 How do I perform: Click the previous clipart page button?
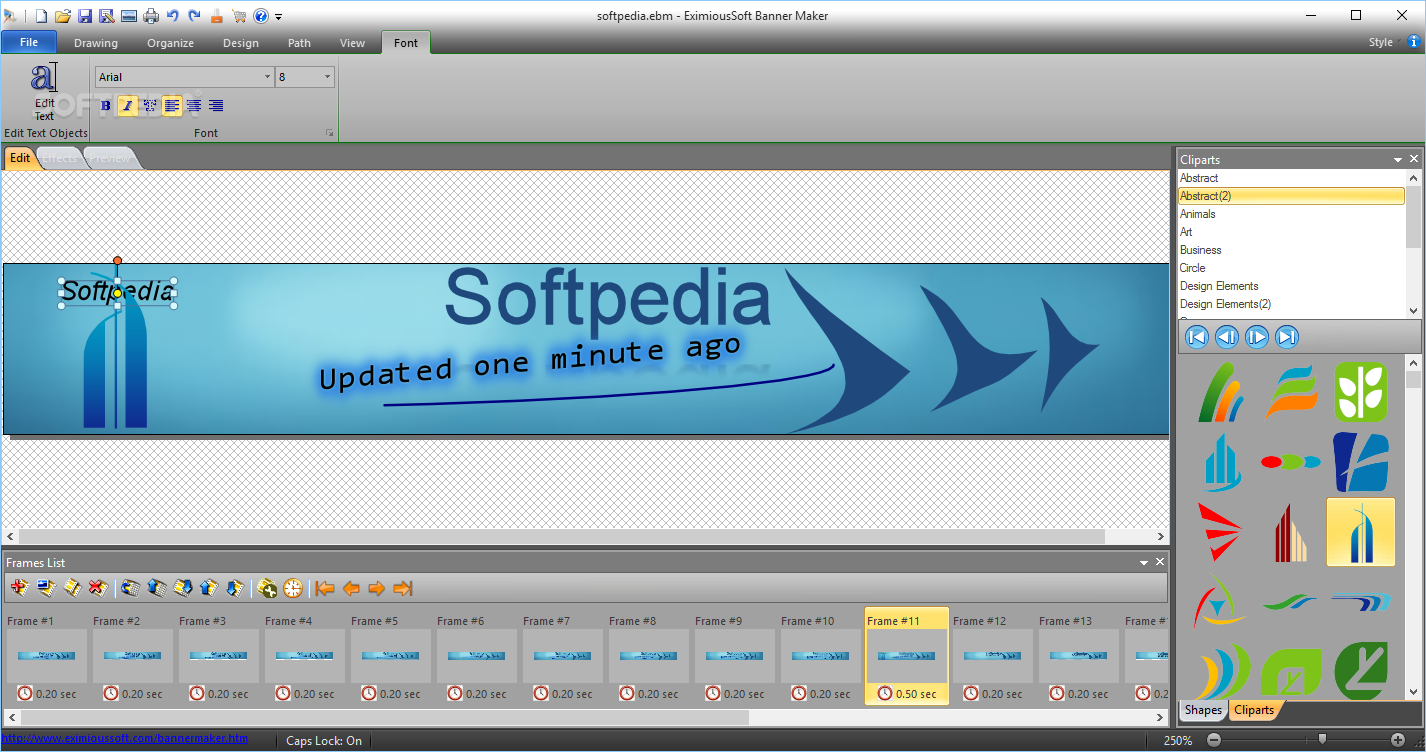tap(1227, 337)
